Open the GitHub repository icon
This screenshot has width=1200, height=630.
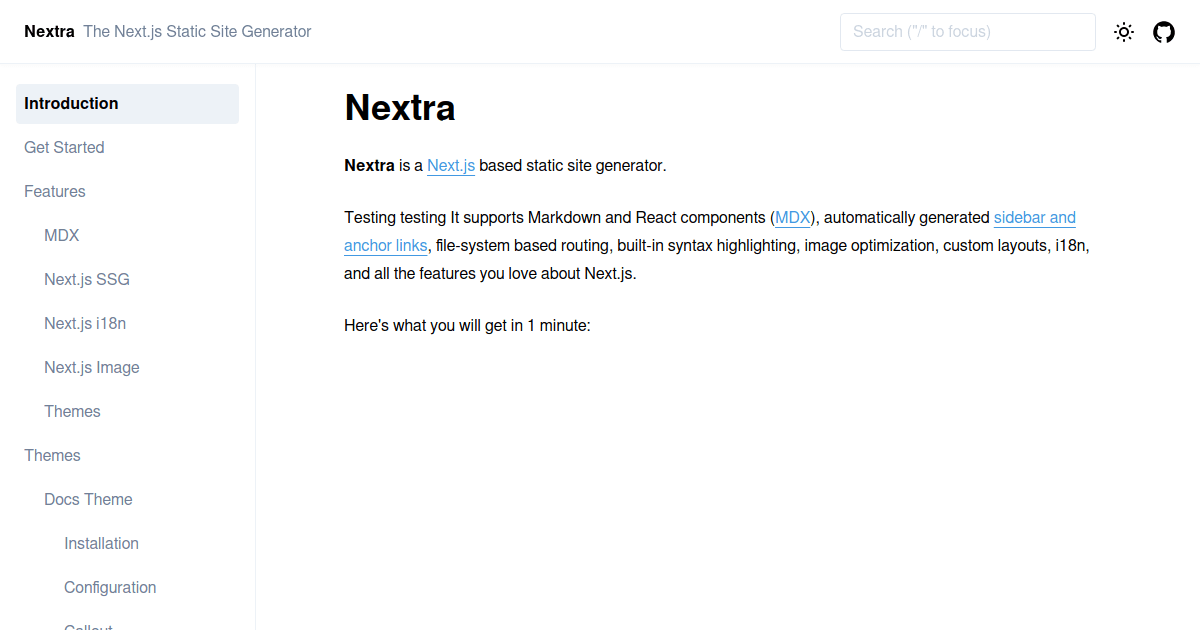click(1163, 31)
